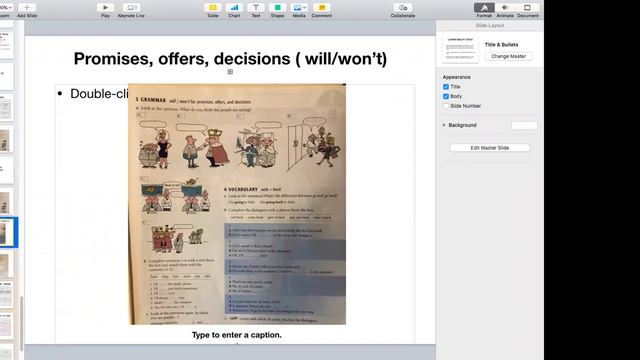
Task: Open the Animate inspector
Action: pos(505,8)
